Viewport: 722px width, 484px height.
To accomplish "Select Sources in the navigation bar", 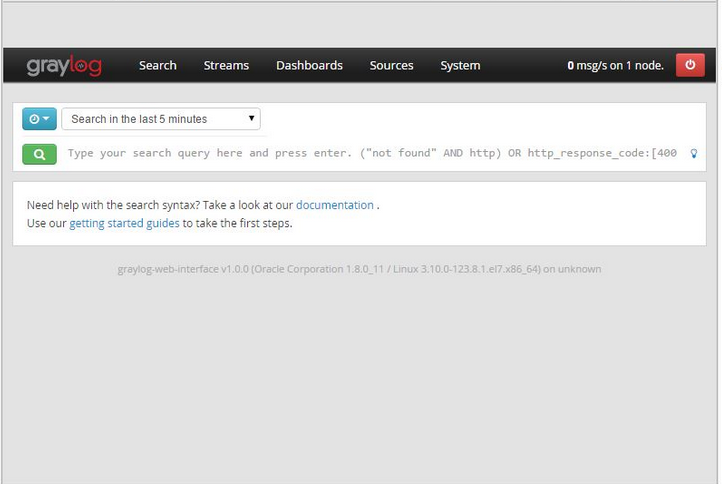I will 391,65.
